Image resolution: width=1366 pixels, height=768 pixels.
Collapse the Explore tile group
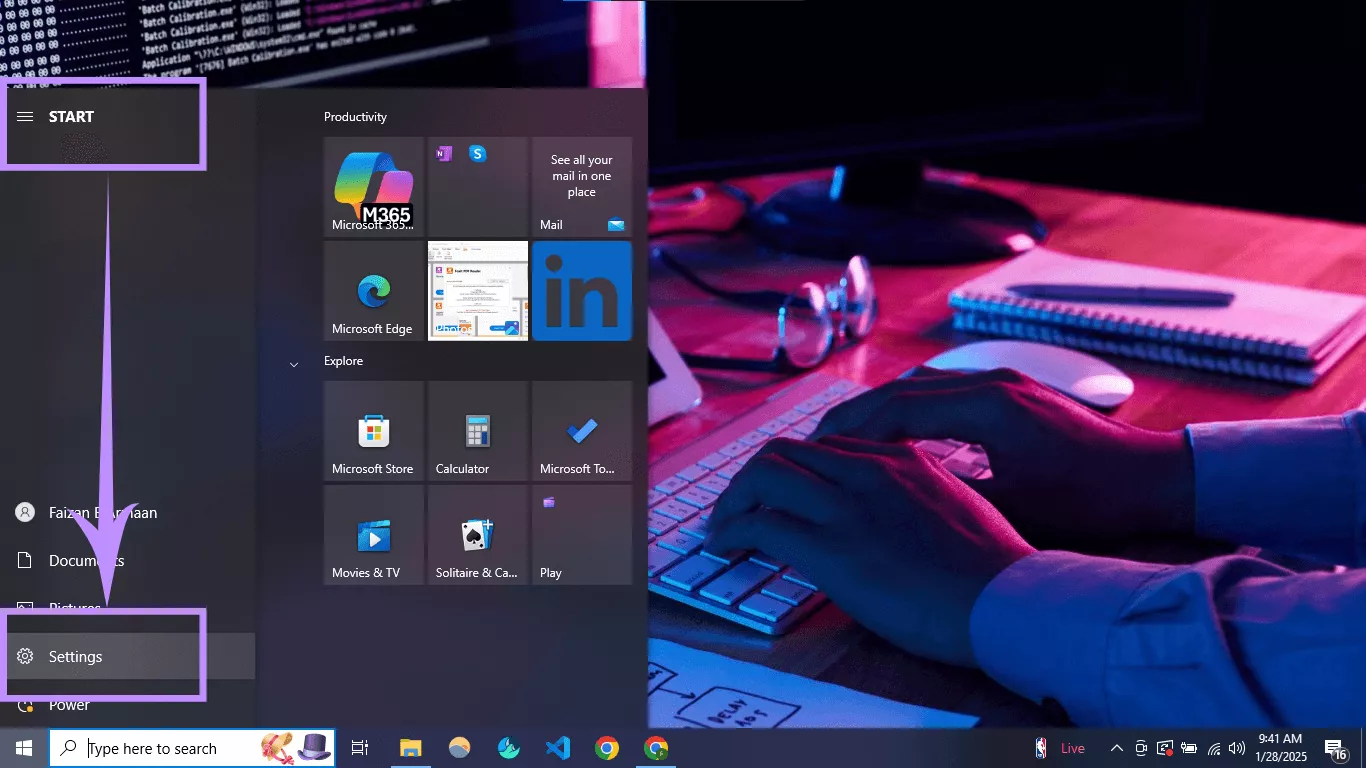pyautogui.click(x=293, y=365)
